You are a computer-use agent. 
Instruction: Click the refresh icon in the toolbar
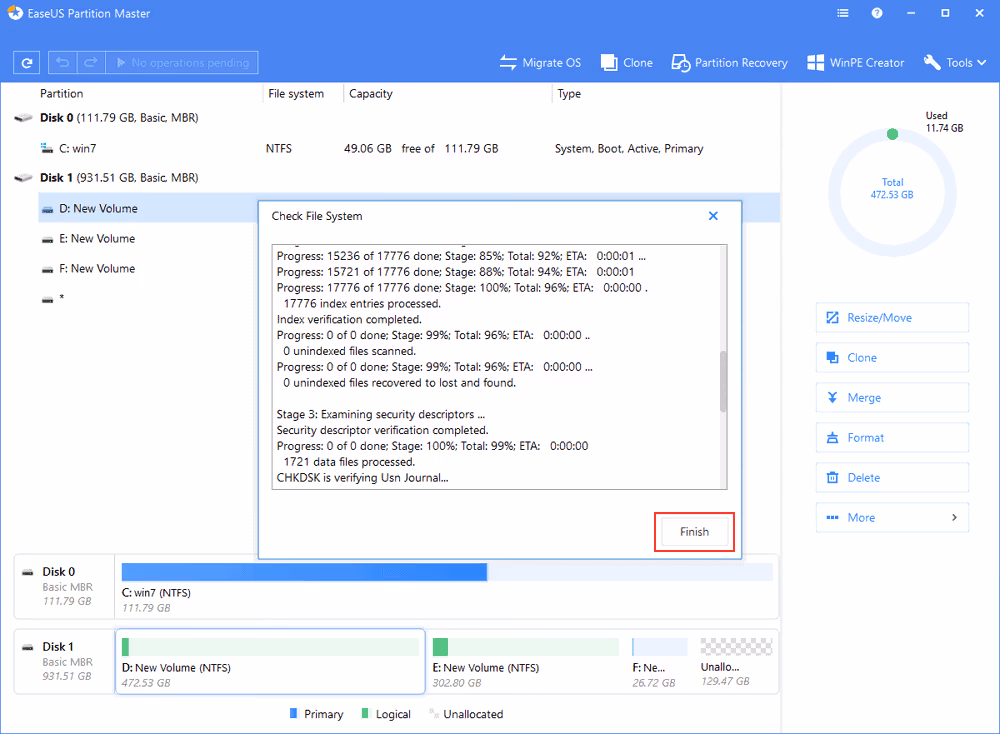26,62
